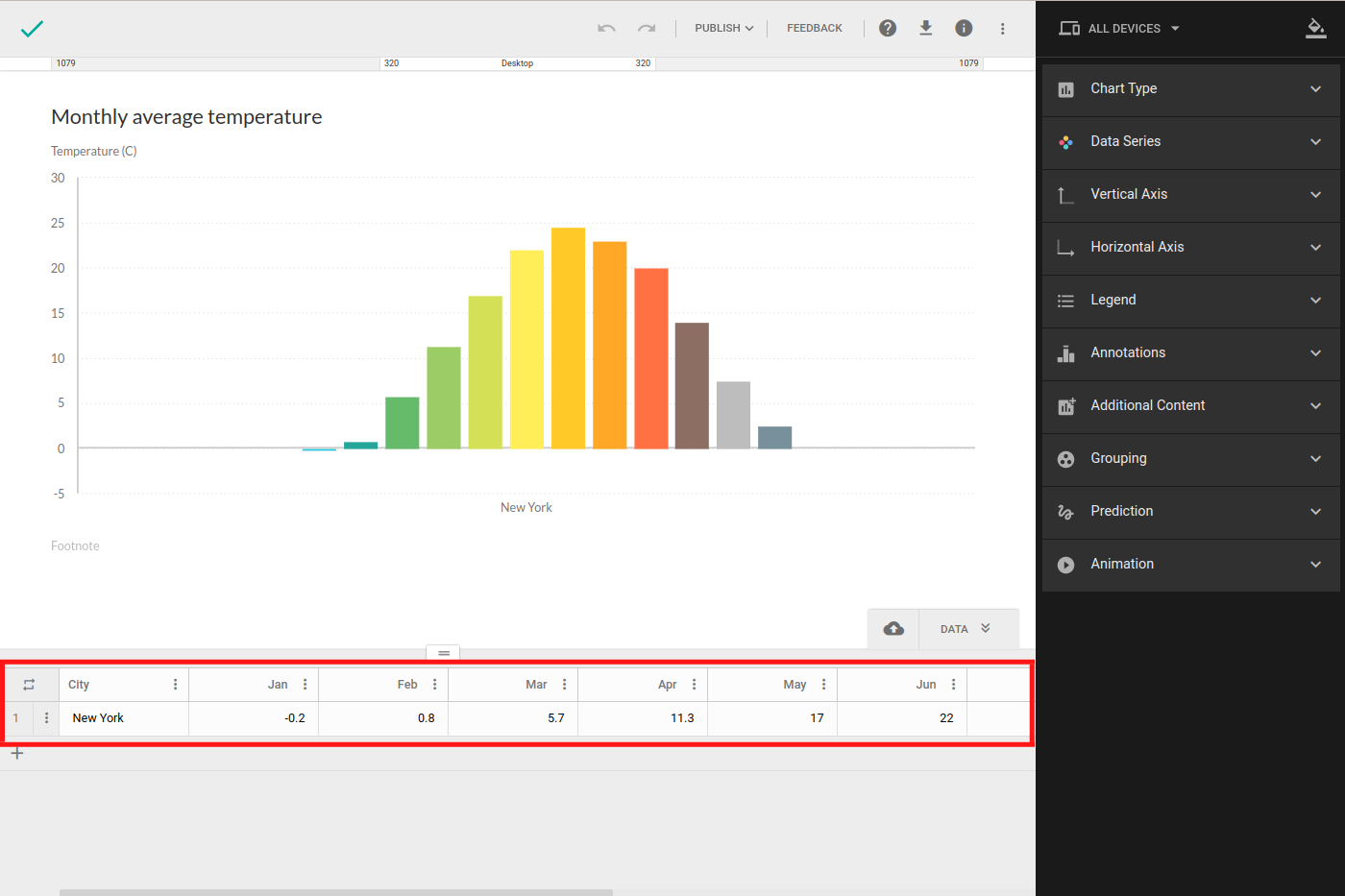The image size is (1345, 896).
Task: Click the redo arrow icon
Action: click(x=647, y=29)
